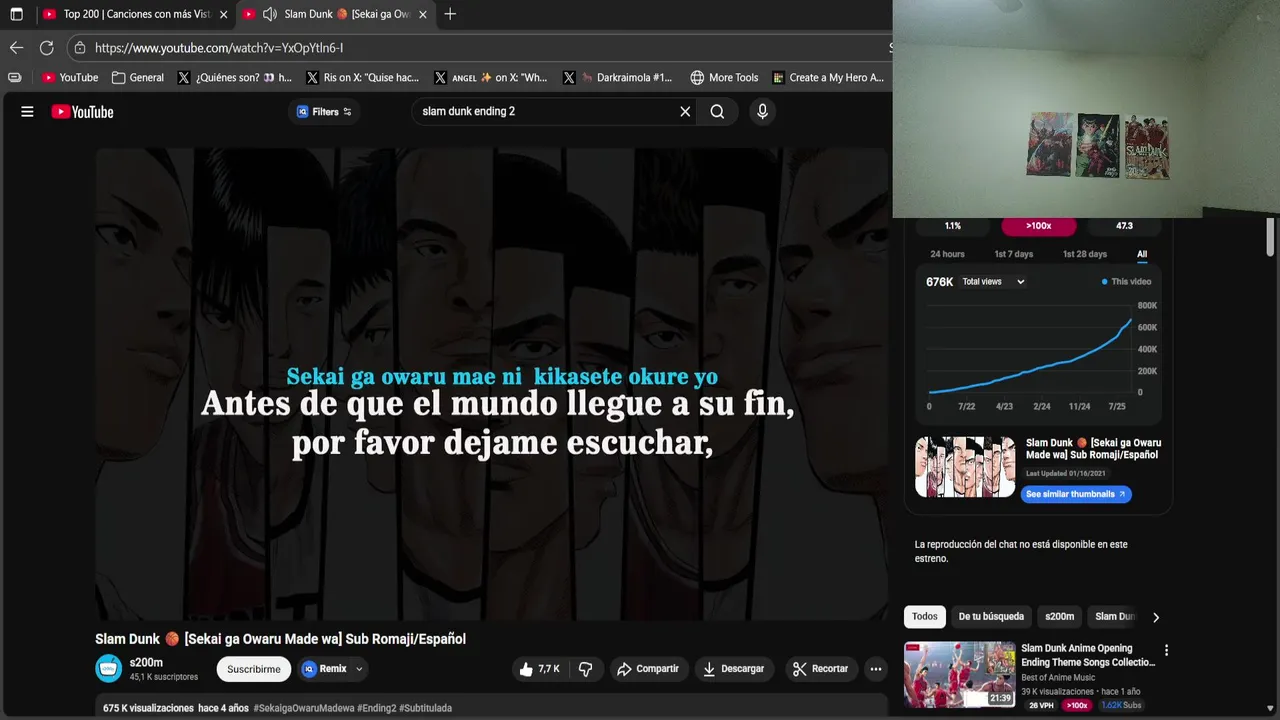Expand the Remix dropdown chevron
Screen dimensions: 1280x720
coord(359,669)
